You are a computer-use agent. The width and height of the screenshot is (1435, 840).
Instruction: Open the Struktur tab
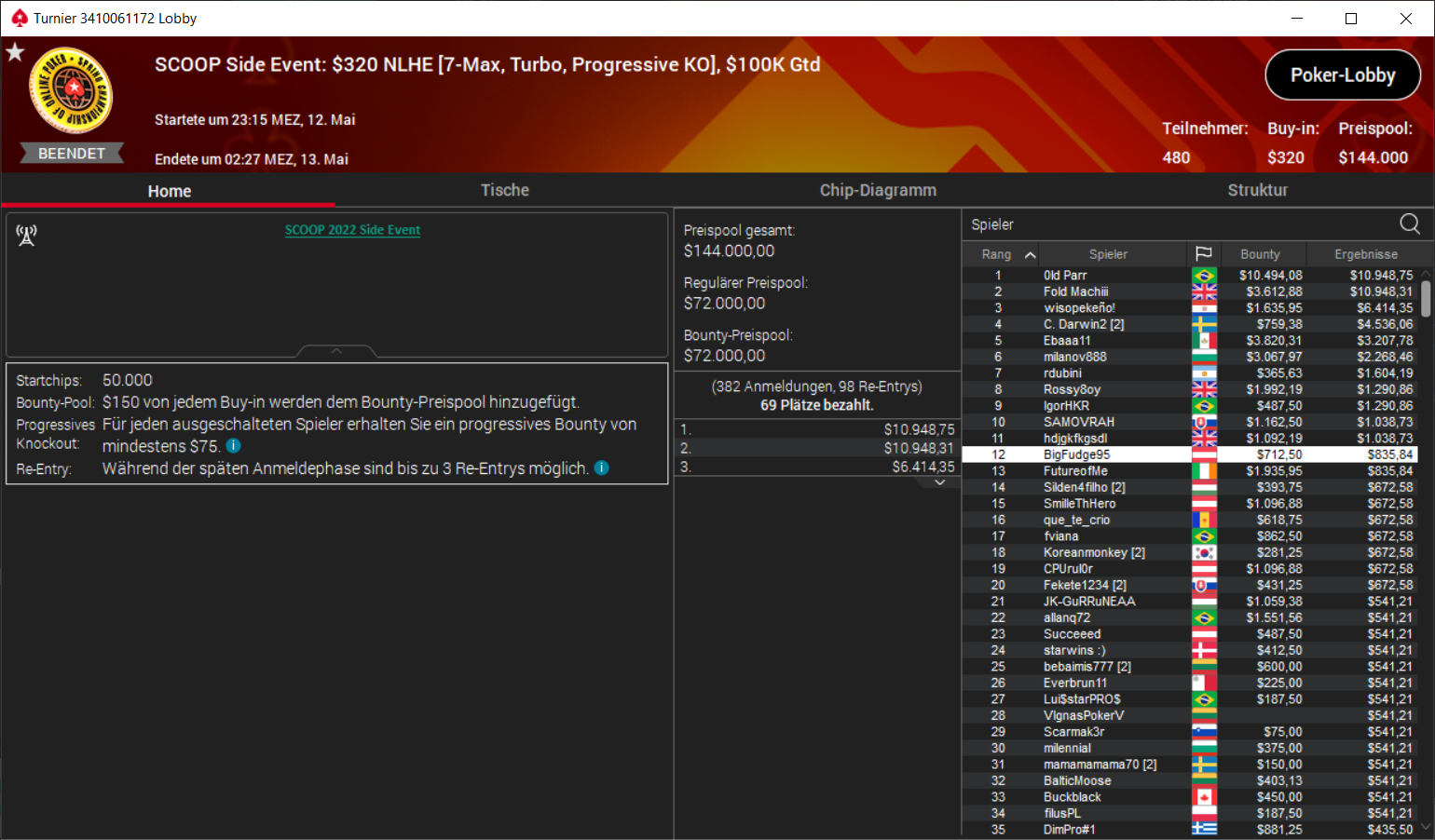(1257, 190)
